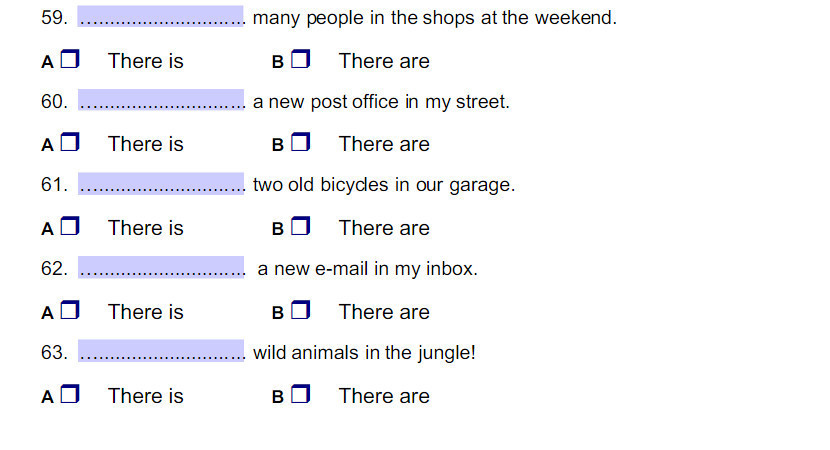Click 'There are' text for bicycles question
The image size is (830, 450).
click(384, 228)
